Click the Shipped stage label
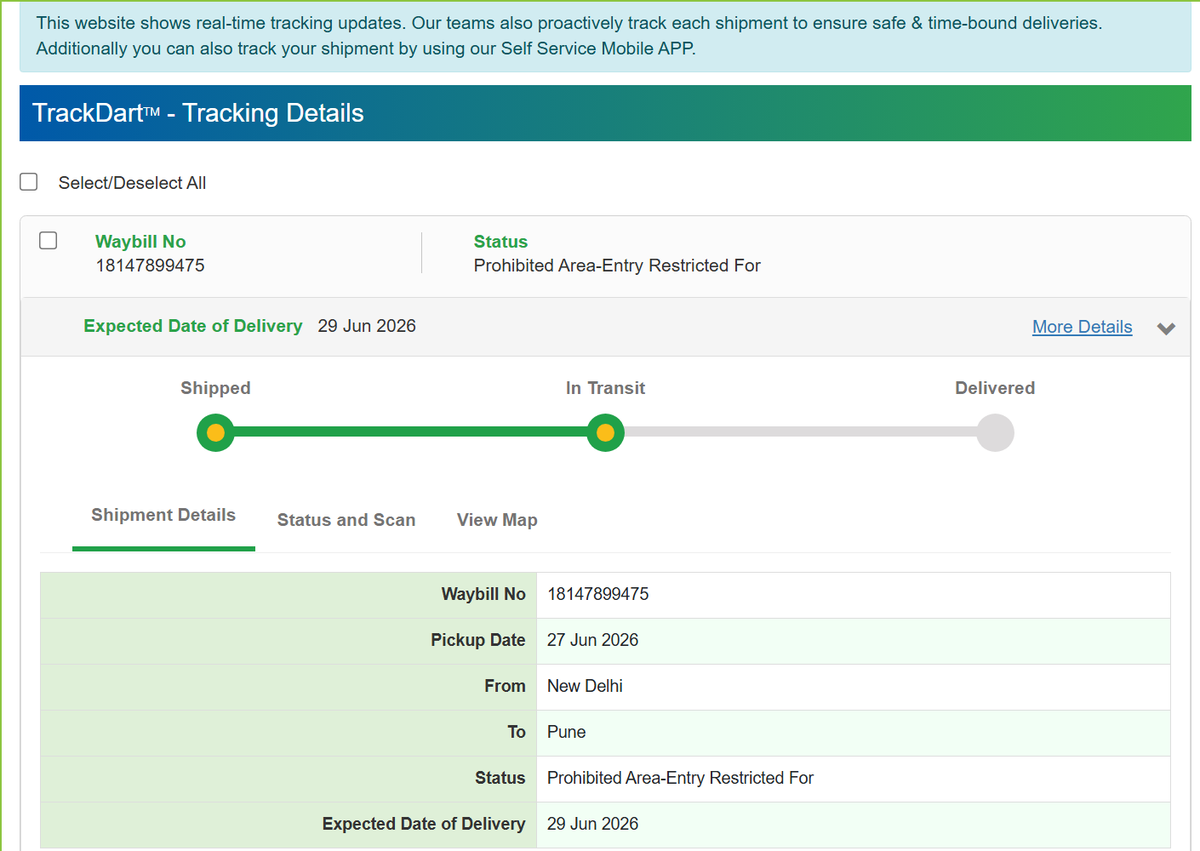Screen dimensions: 1200x851 tap(215, 388)
